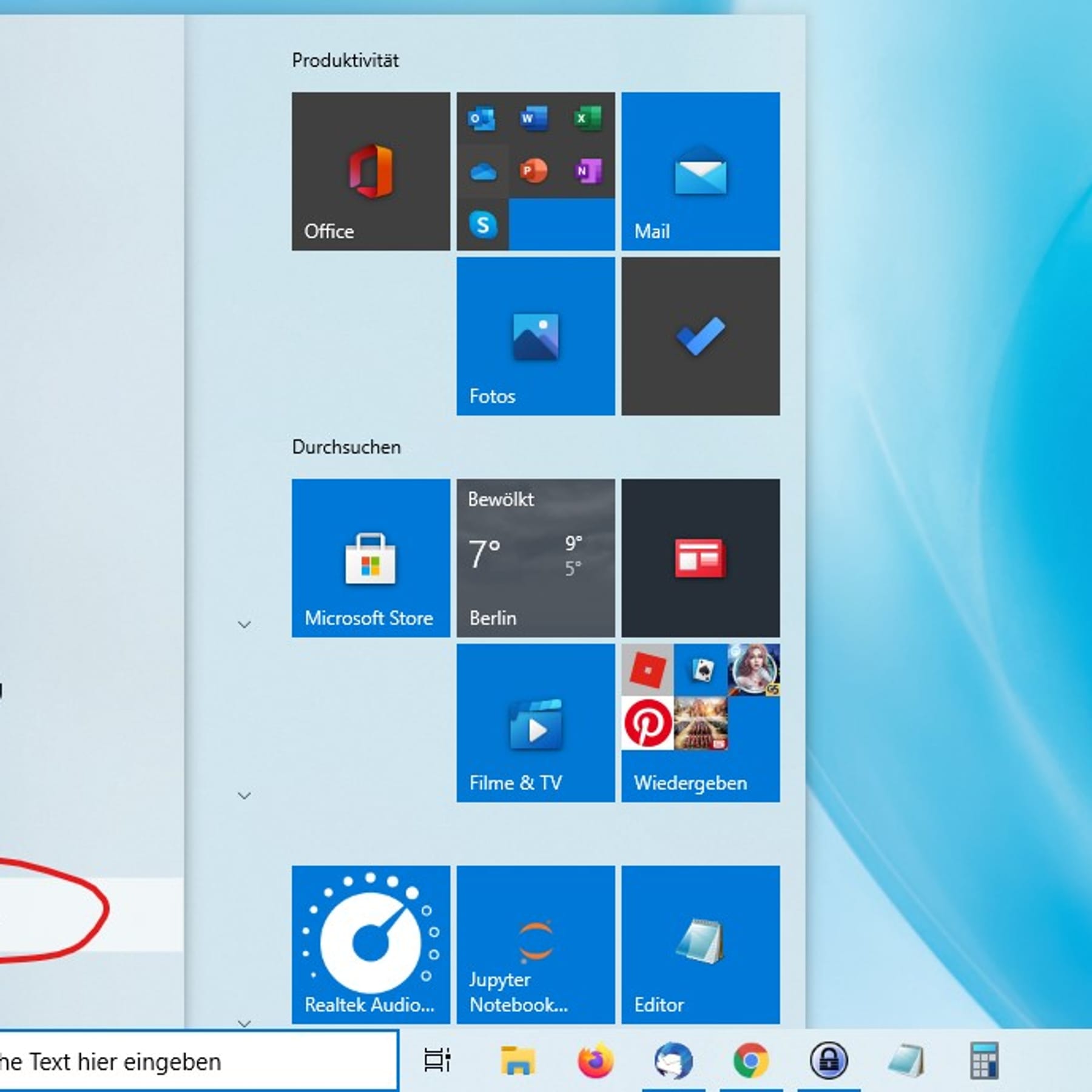
Task: Open Skype from the Office apps tile
Action: click(x=483, y=224)
